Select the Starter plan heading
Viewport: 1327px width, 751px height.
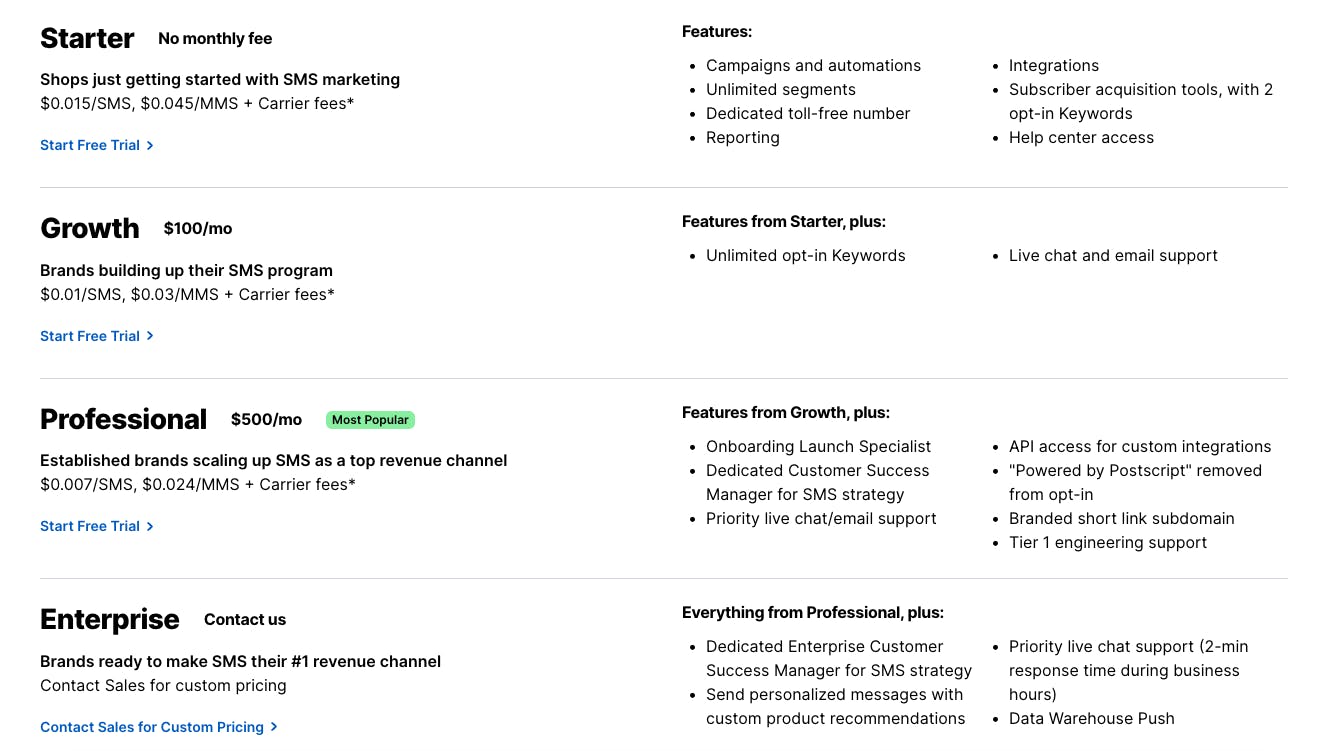[x=87, y=38]
